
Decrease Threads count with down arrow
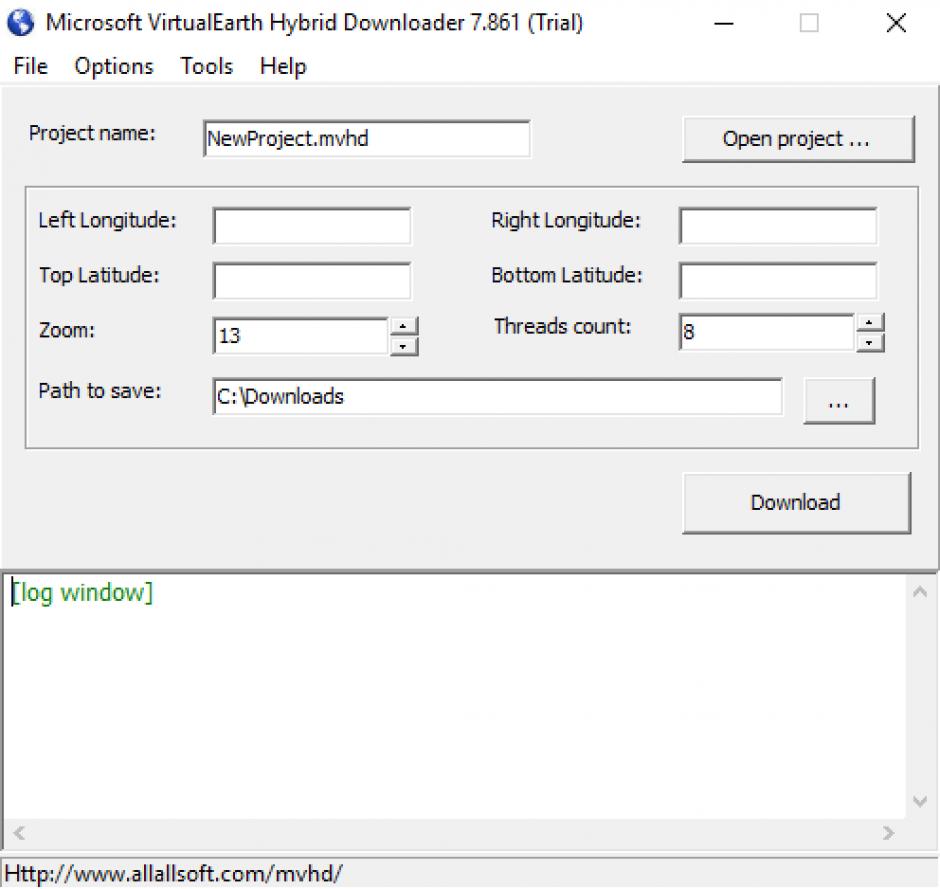[870, 342]
